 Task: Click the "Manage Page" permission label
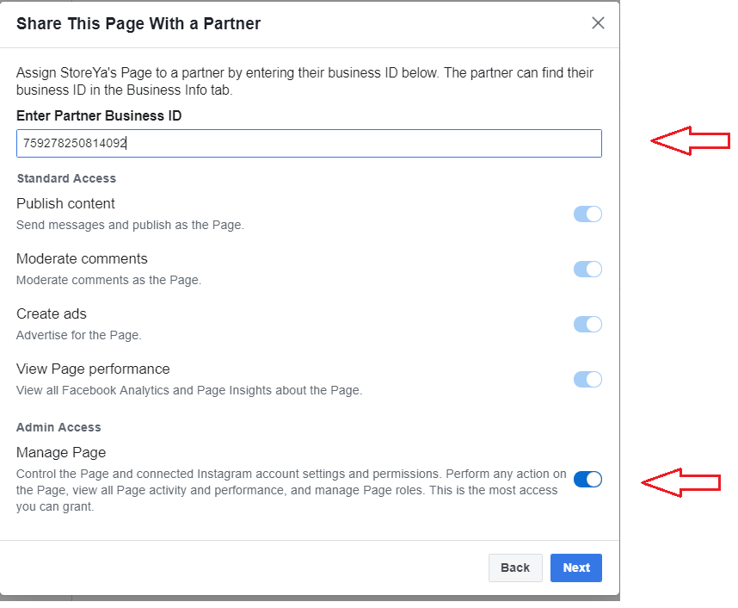(x=61, y=452)
